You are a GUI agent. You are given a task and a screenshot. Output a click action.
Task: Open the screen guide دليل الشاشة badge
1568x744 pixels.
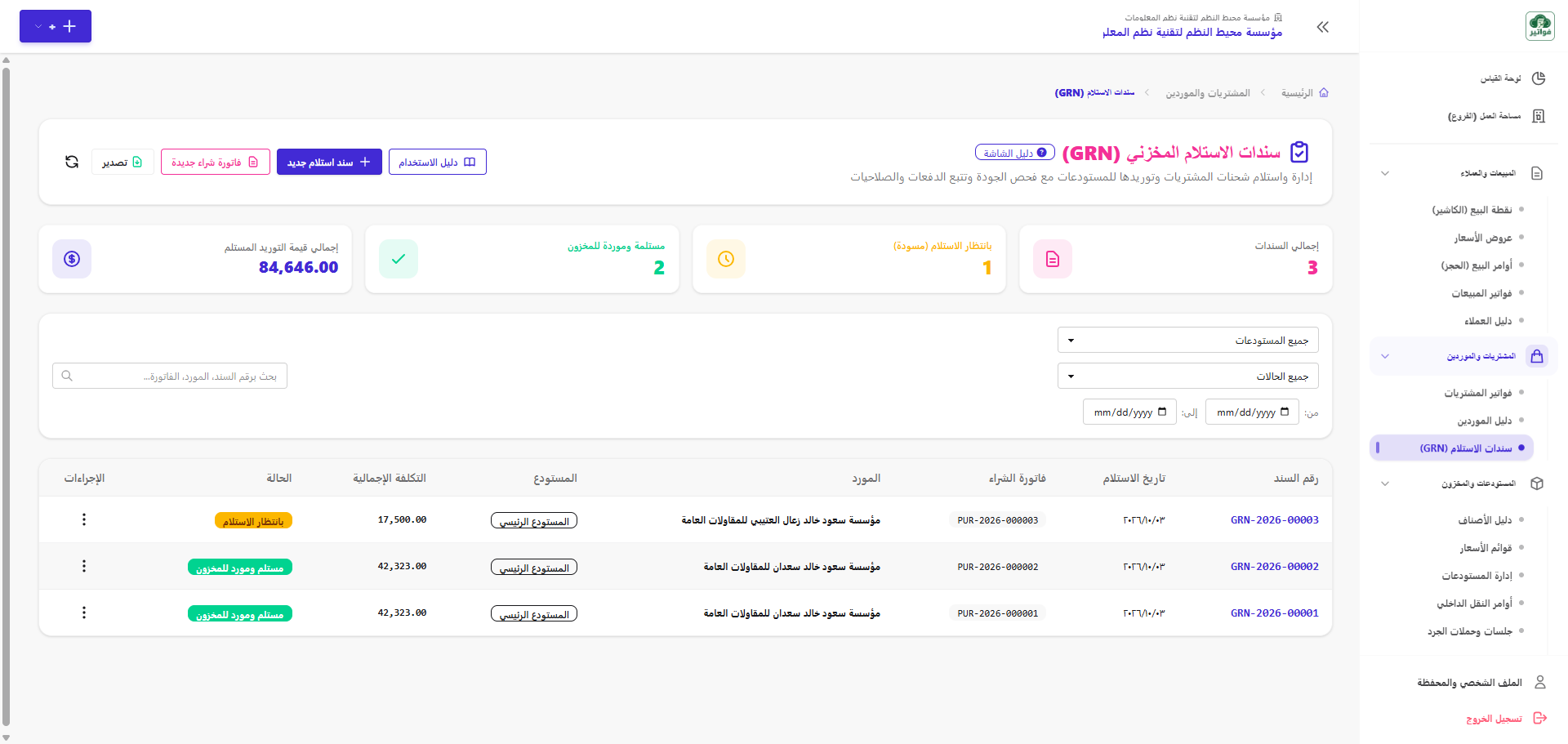coord(1015,153)
